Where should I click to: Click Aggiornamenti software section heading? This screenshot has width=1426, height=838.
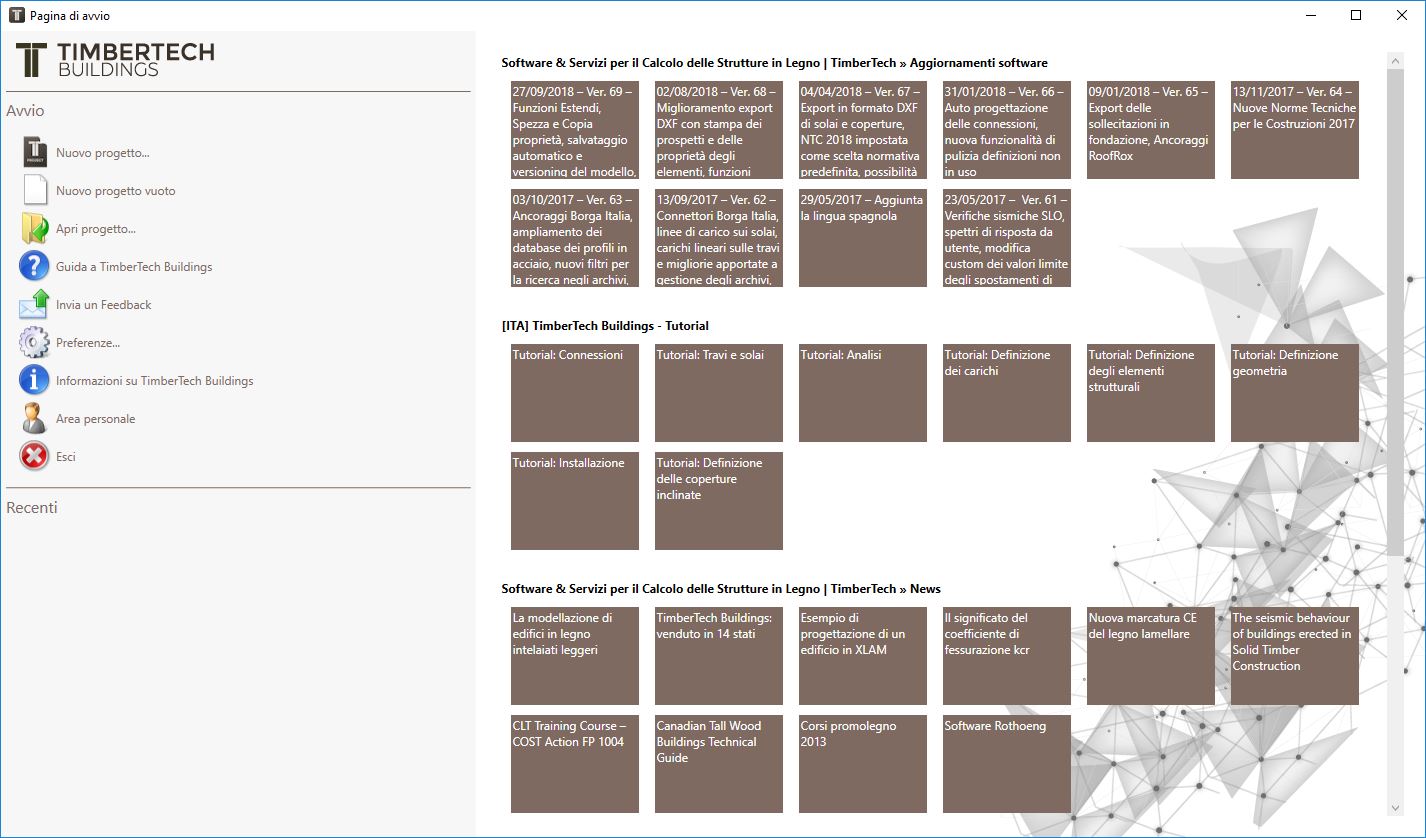click(x=775, y=63)
